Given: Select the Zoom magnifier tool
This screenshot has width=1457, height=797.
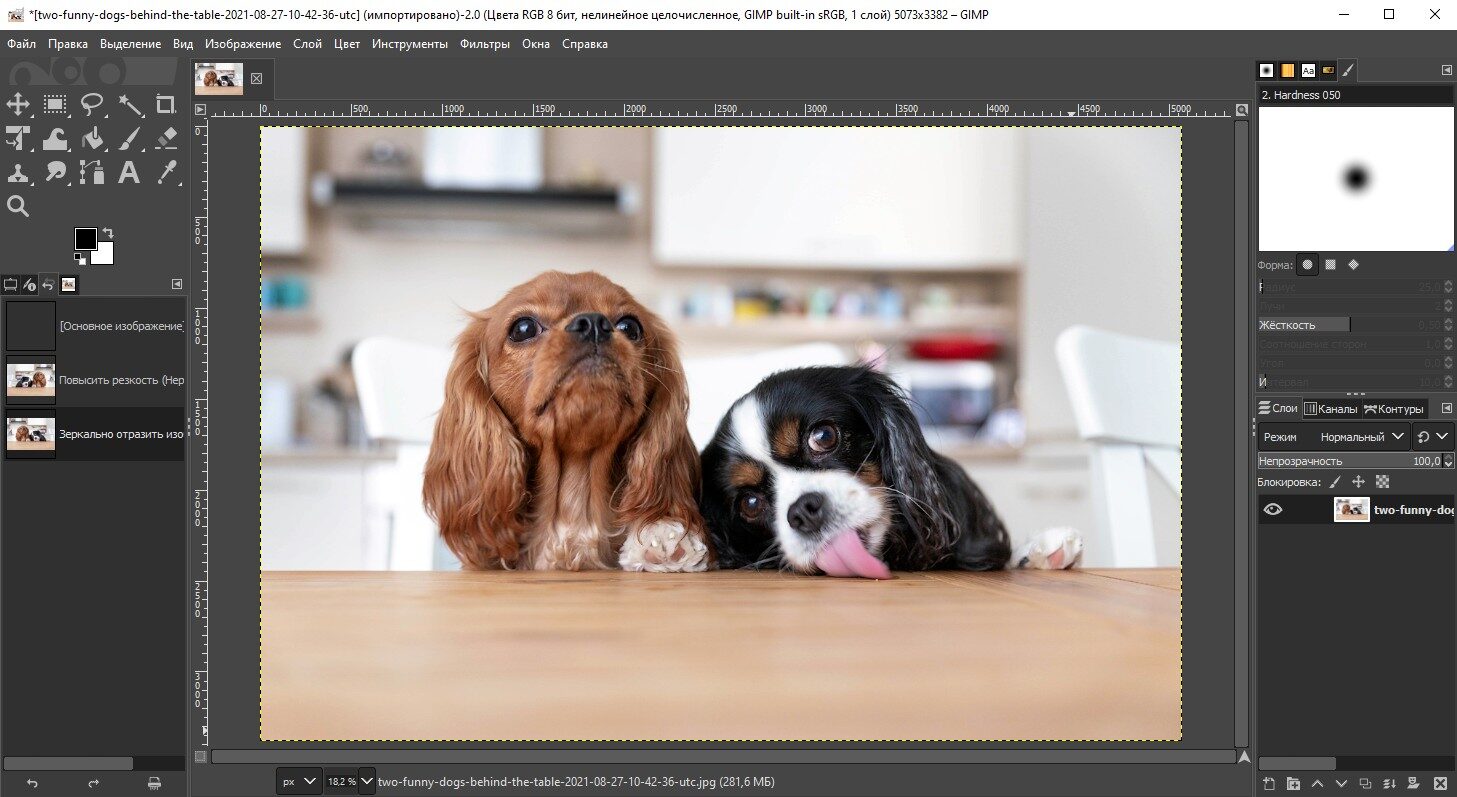Looking at the screenshot, I should tap(19, 206).
